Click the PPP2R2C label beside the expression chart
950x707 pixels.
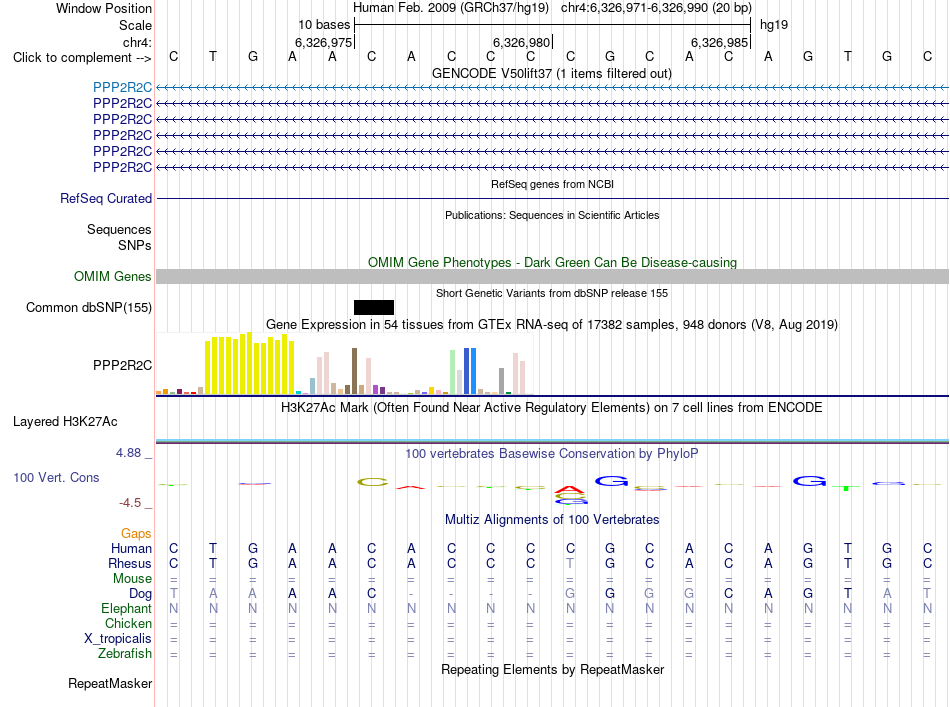(x=122, y=365)
